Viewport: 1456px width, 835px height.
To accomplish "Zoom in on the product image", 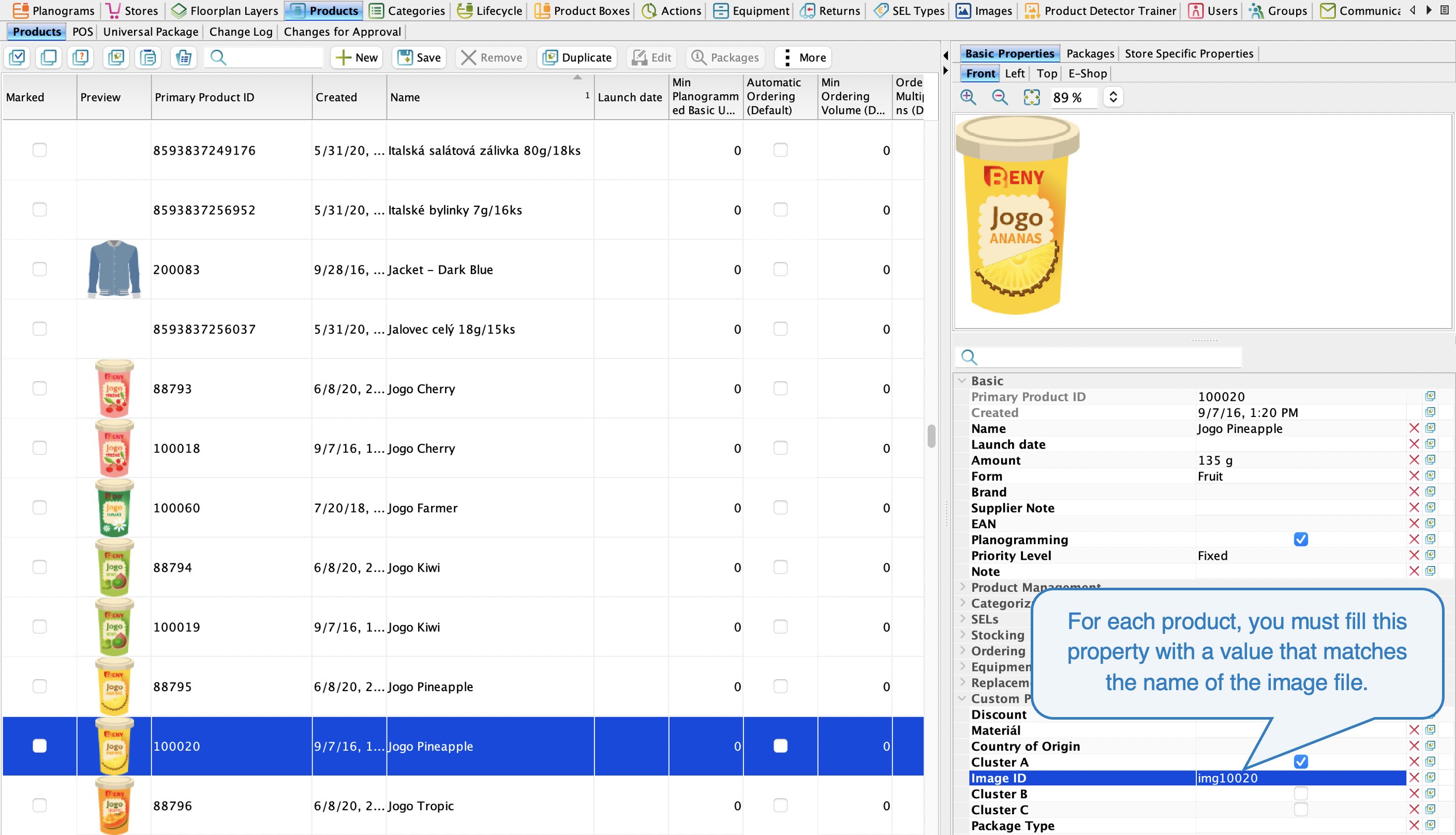I will tap(968, 97).
